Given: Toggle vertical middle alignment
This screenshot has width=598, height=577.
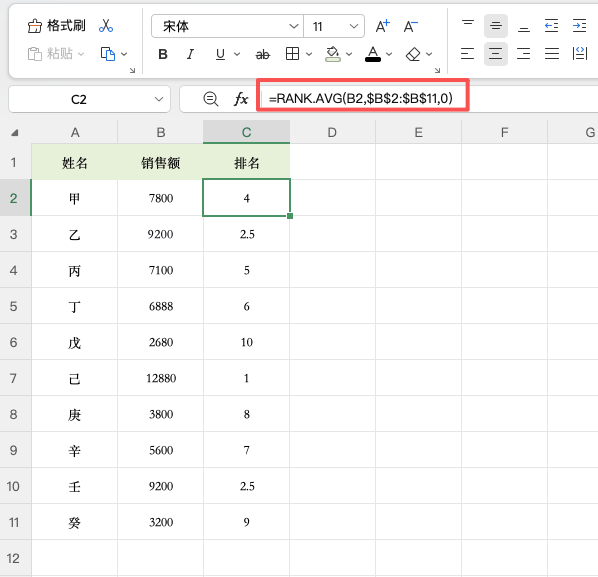Looking at the screenshot, I should click(496, 26).
